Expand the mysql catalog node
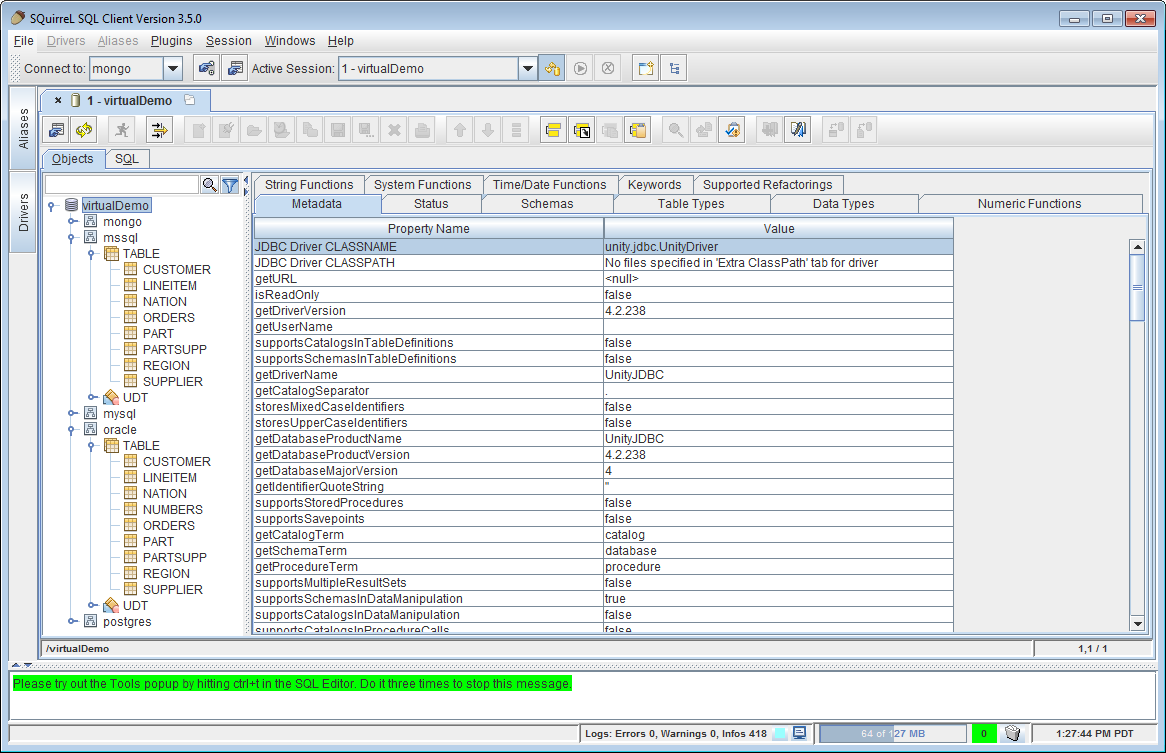The image size is (1166, 753). pyautogui.click(x=72, y=414)
